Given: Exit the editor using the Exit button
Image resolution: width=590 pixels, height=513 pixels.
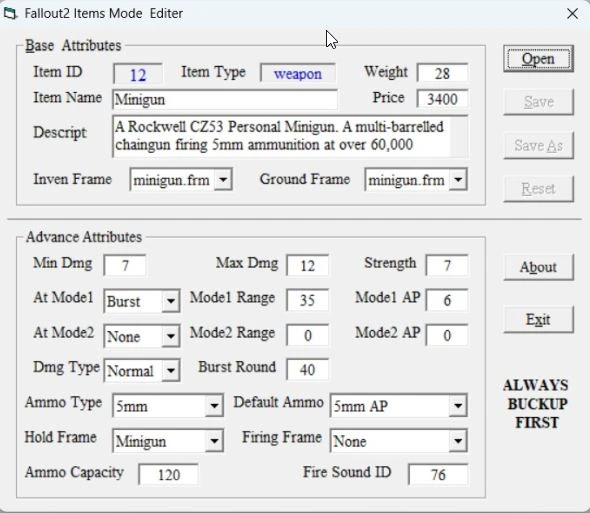Looking at the screenshot, I should [538, 320].
